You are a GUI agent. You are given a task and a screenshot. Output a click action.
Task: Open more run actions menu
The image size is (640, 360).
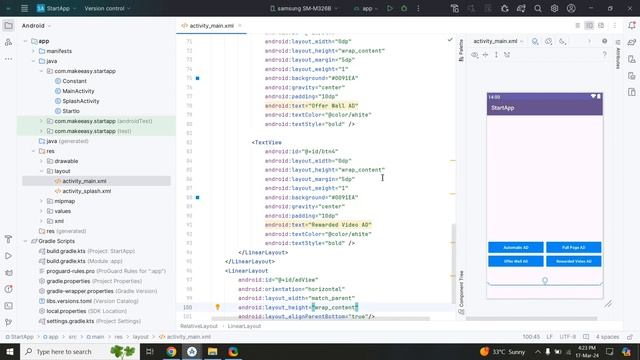coord(418,8)
